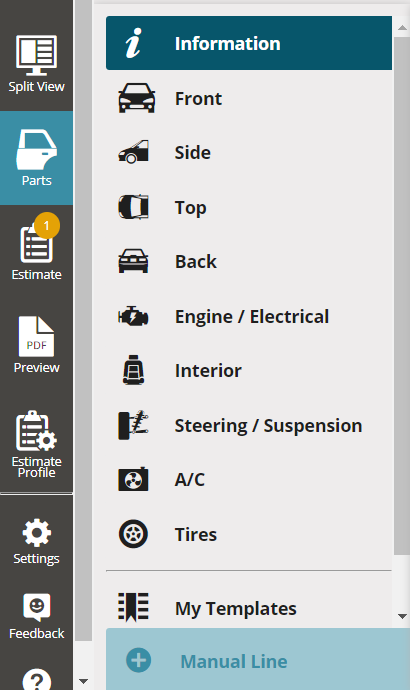410x690 pixels.
Task: Select the Tires category
Action: (249, 534)
